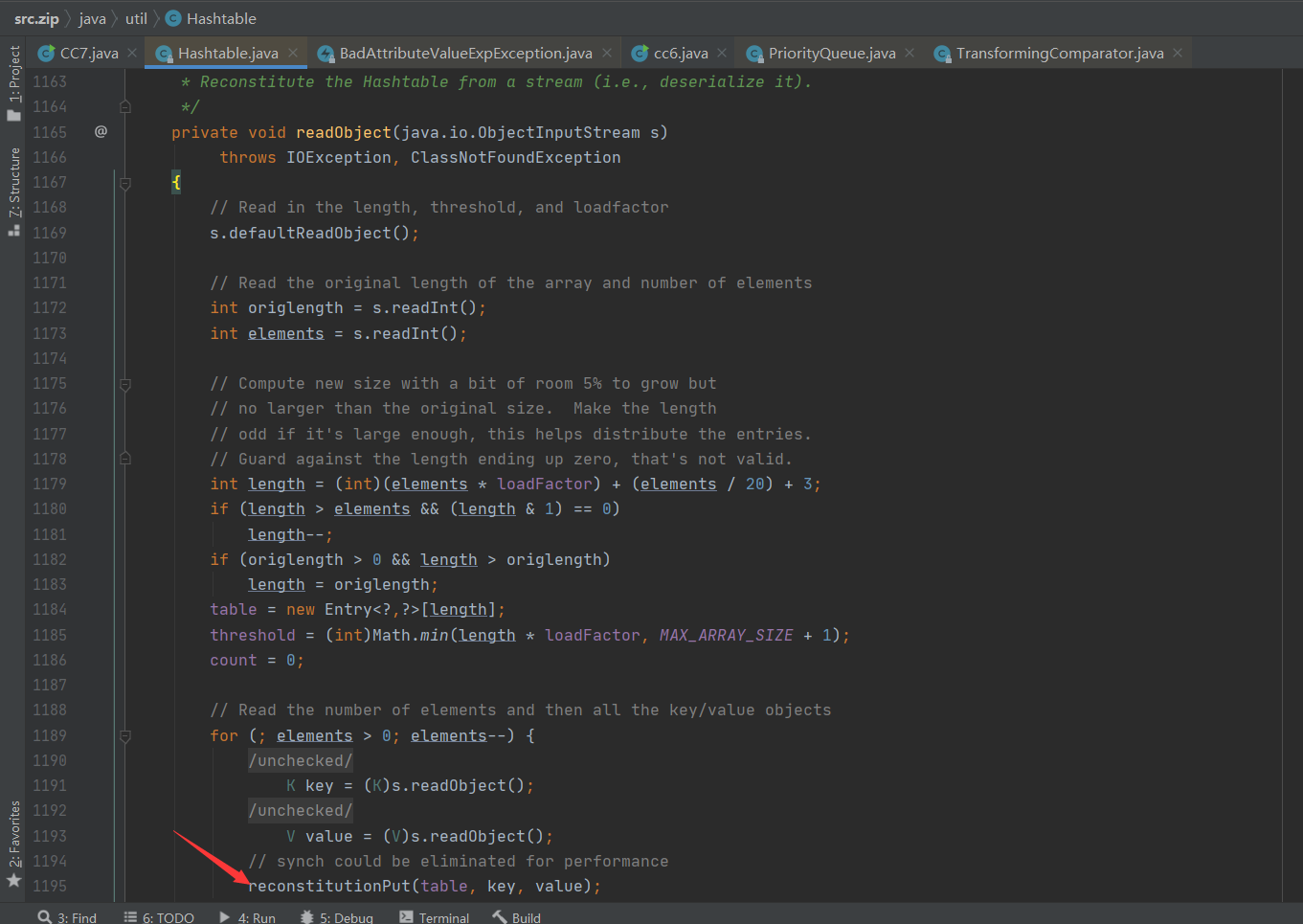Click line number 1195 in the gutter

pos(50,886)
